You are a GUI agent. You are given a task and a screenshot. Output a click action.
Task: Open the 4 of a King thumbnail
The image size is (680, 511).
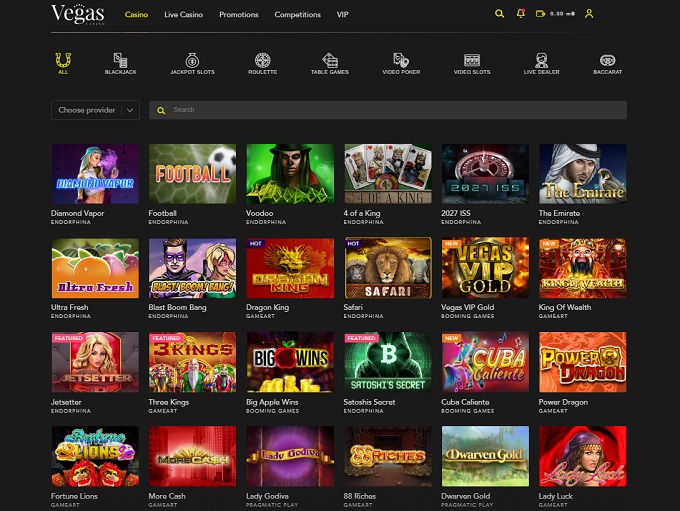click(x=388, y=174)
